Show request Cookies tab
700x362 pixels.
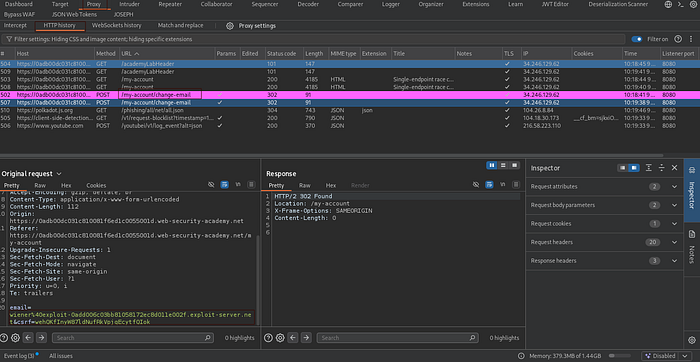[96, 185]
